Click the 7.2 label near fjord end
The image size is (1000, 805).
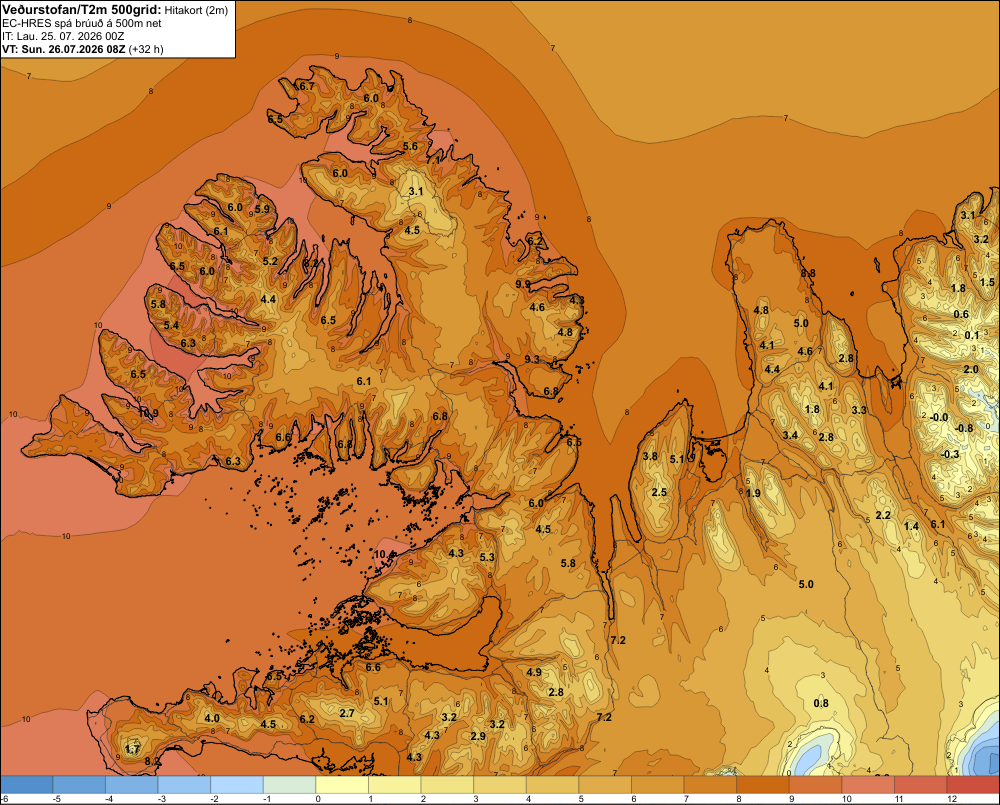coord(618,640)
